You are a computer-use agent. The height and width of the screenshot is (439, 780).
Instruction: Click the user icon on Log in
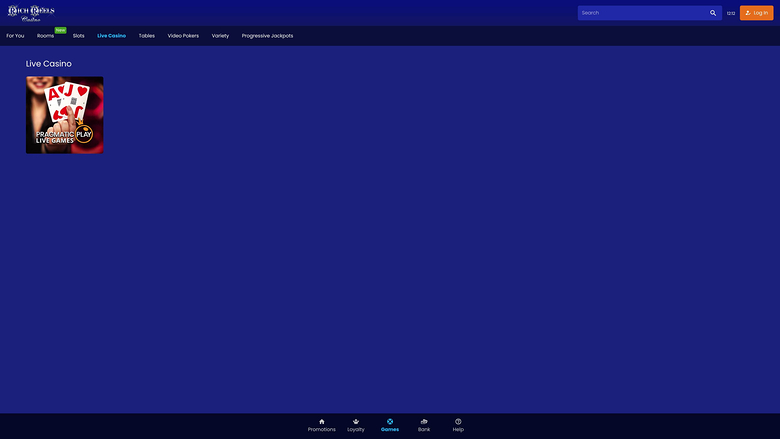748,13
